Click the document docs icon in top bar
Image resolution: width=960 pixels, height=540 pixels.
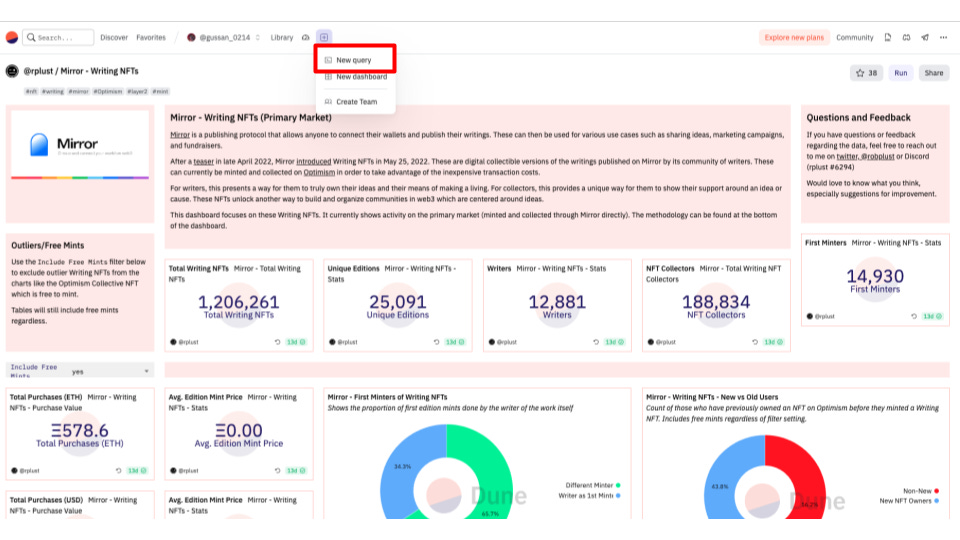pos(888,37)
